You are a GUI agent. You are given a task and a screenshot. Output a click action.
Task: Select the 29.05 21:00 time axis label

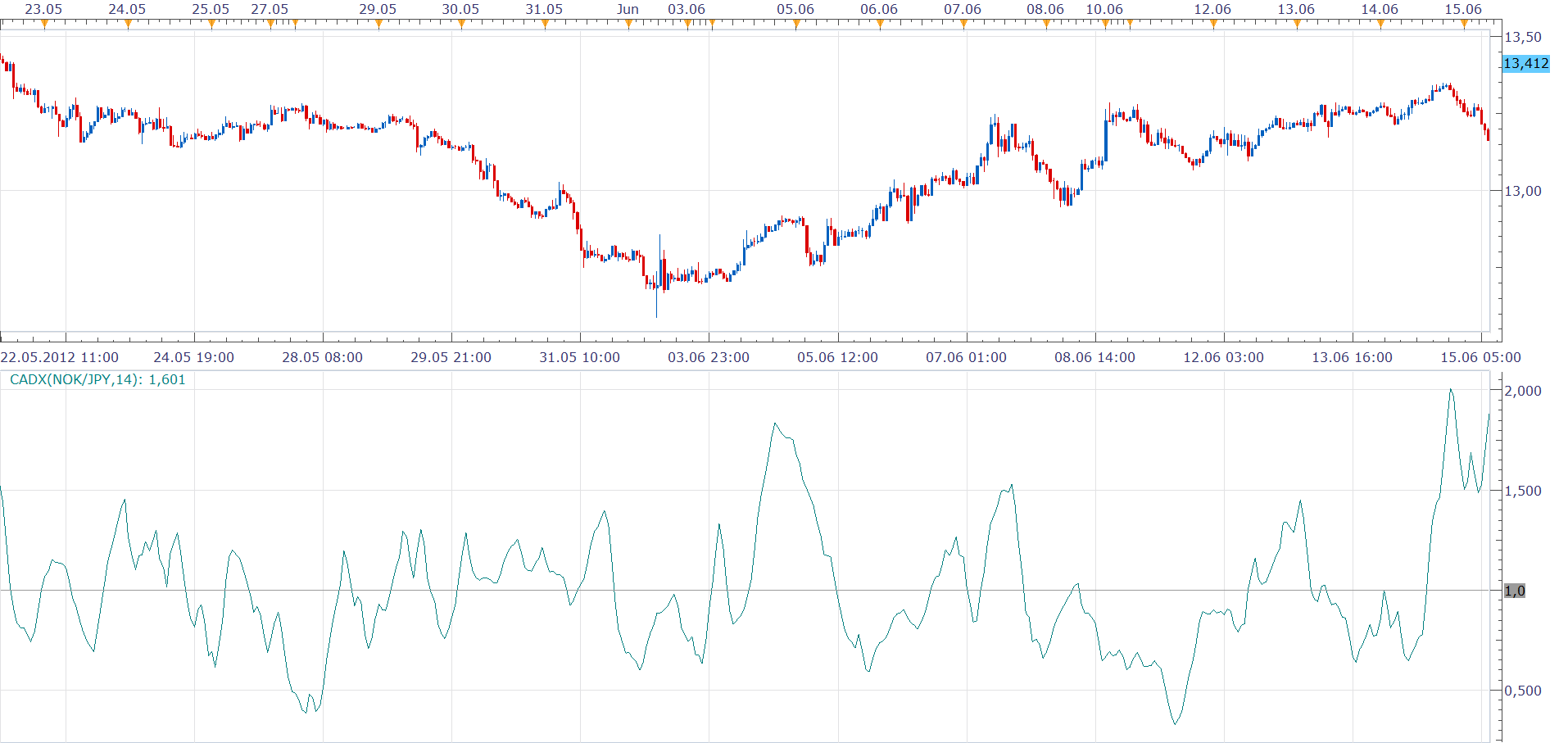pyautogui.click(x=451, y=357)
